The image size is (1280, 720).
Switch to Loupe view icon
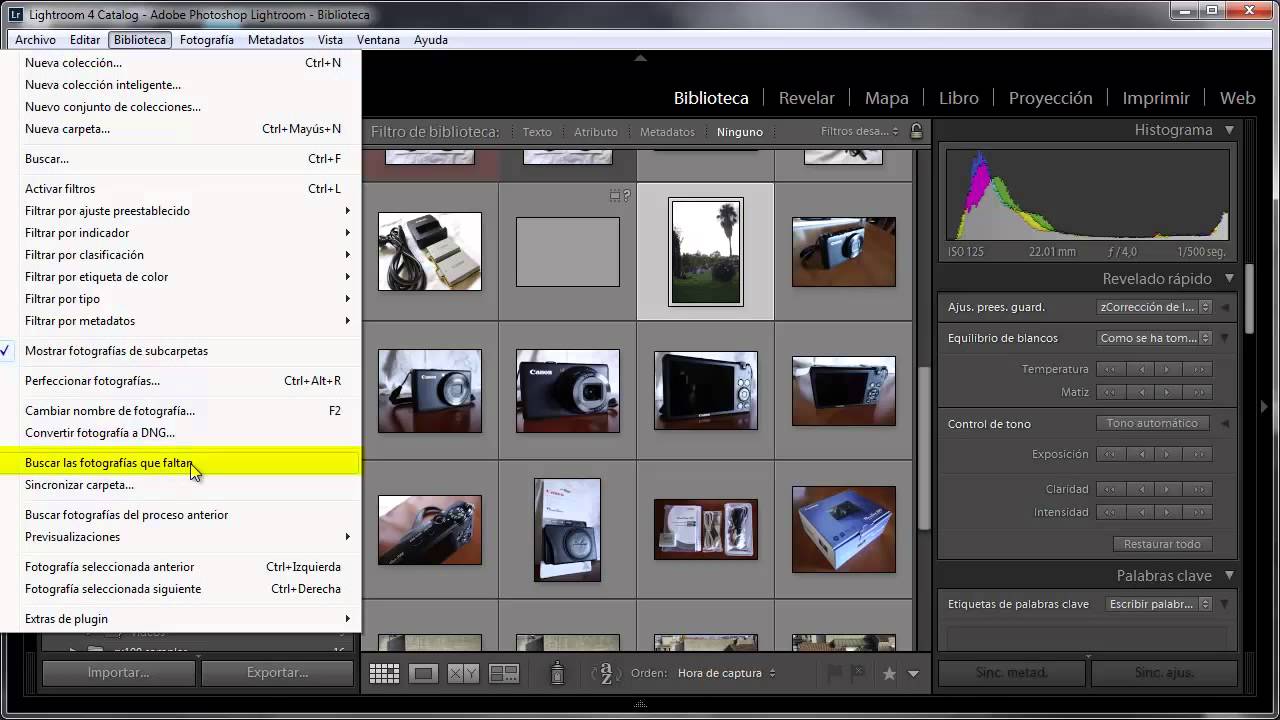pyautogui.click(x=424, y=674)
